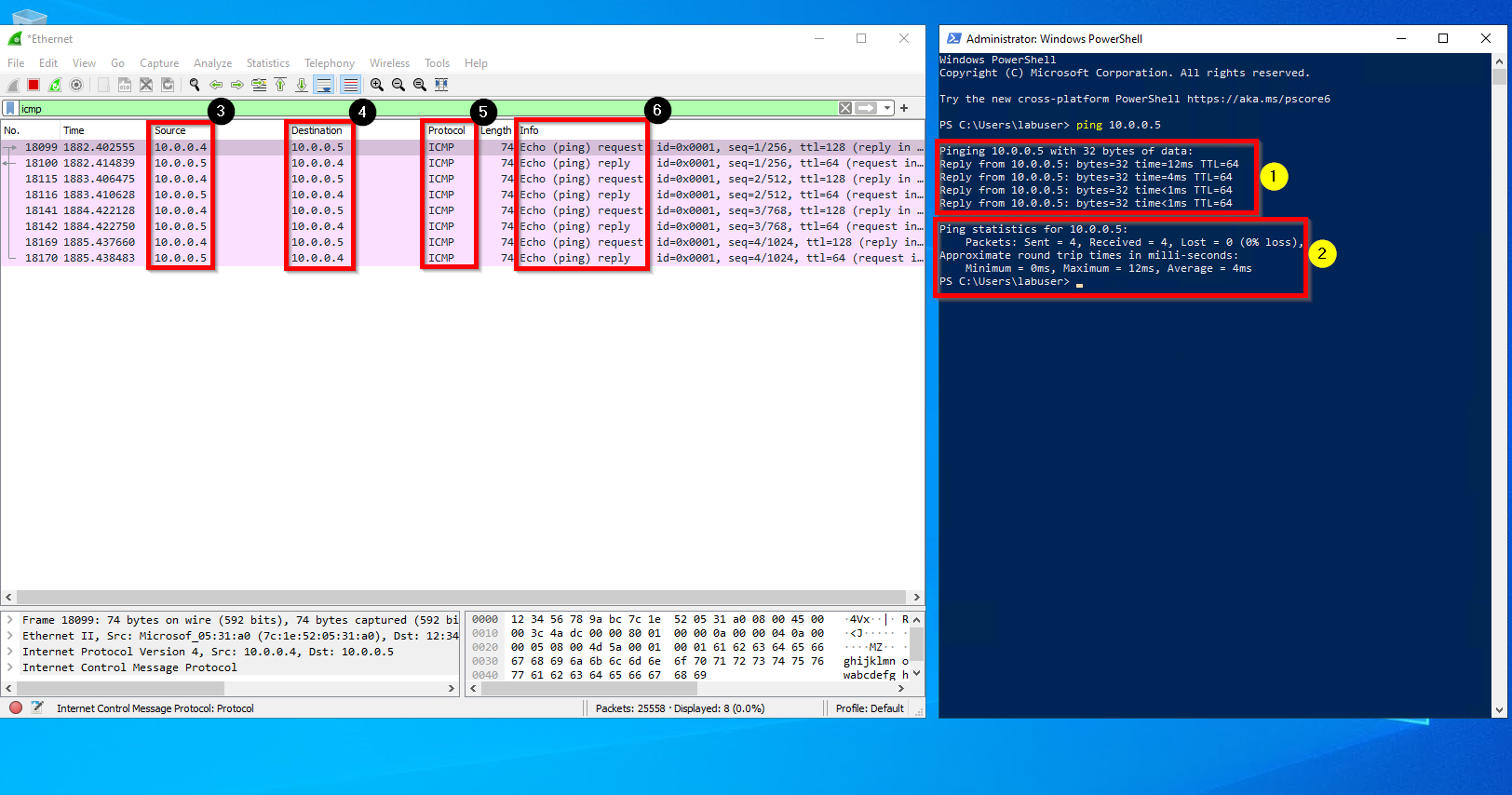Viewport: 1512px width, 795px height.
Task: Click the icmp display filter field
Action: 428,108
